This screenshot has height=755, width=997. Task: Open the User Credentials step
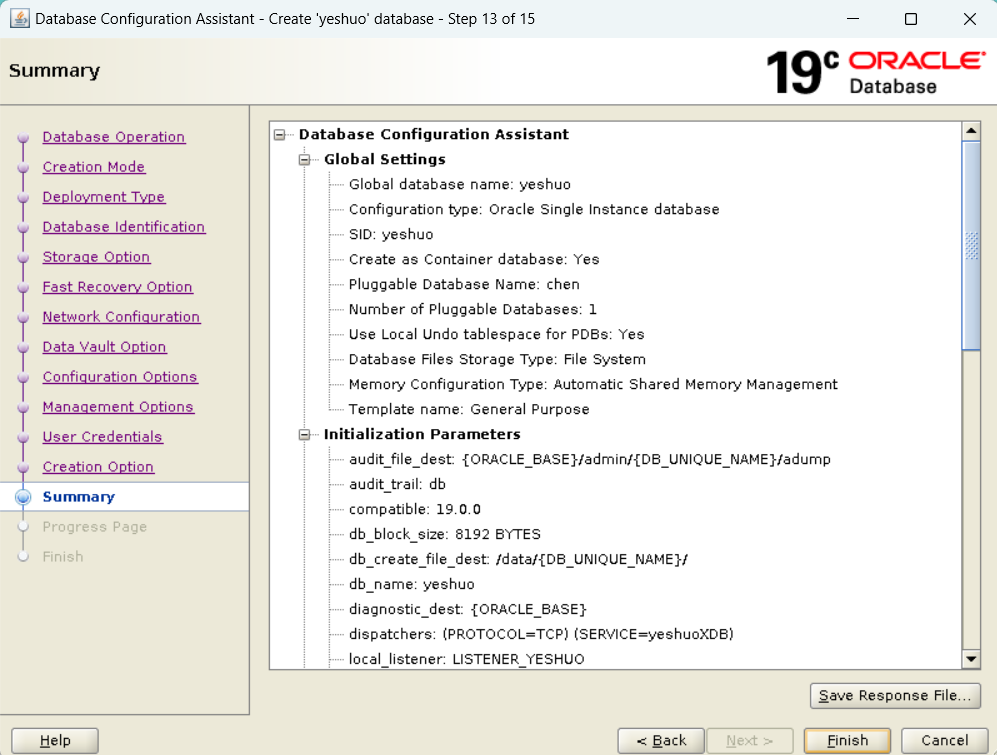point(102,436)
